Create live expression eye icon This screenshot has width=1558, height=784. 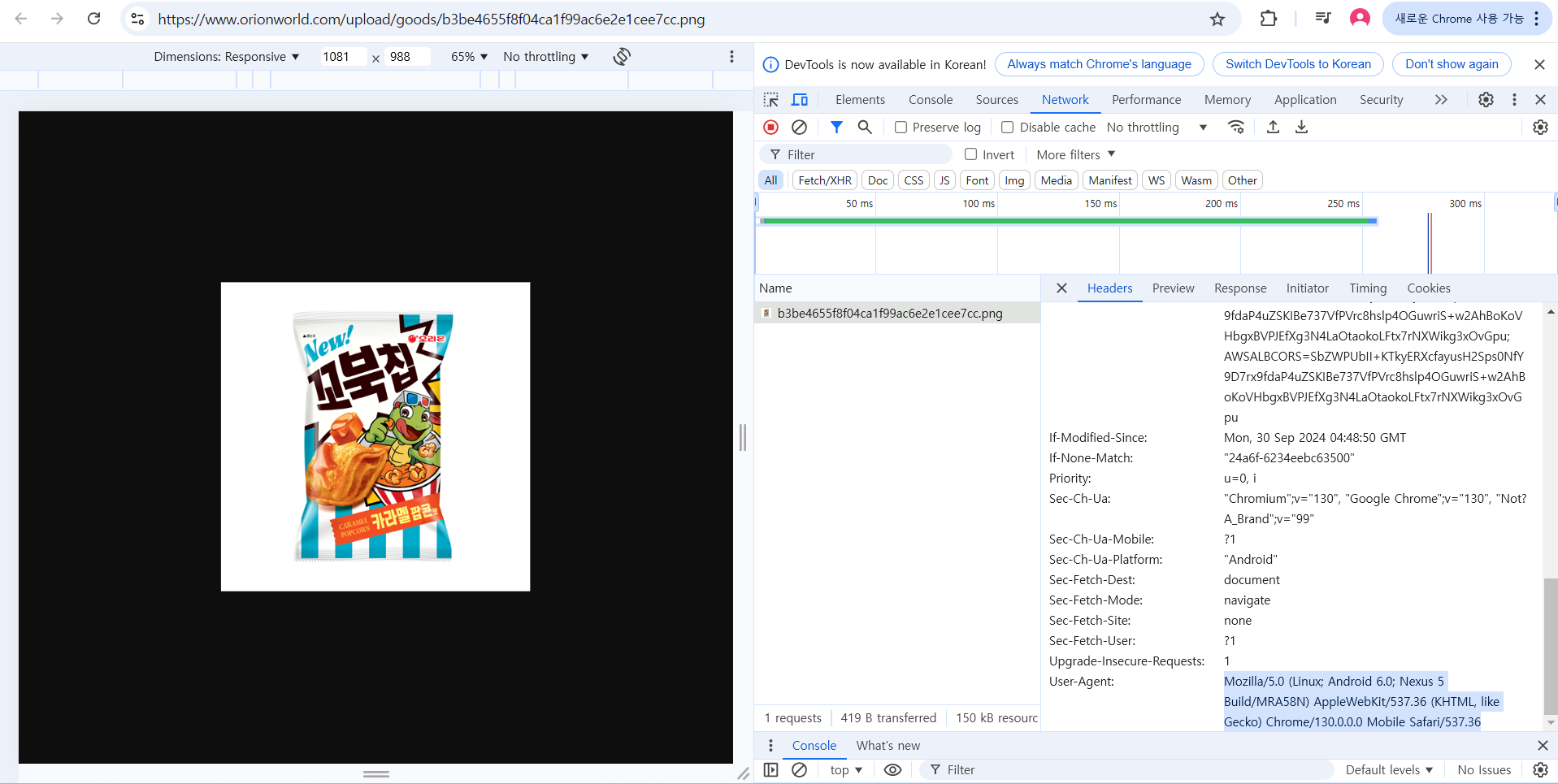click(892, 769)
